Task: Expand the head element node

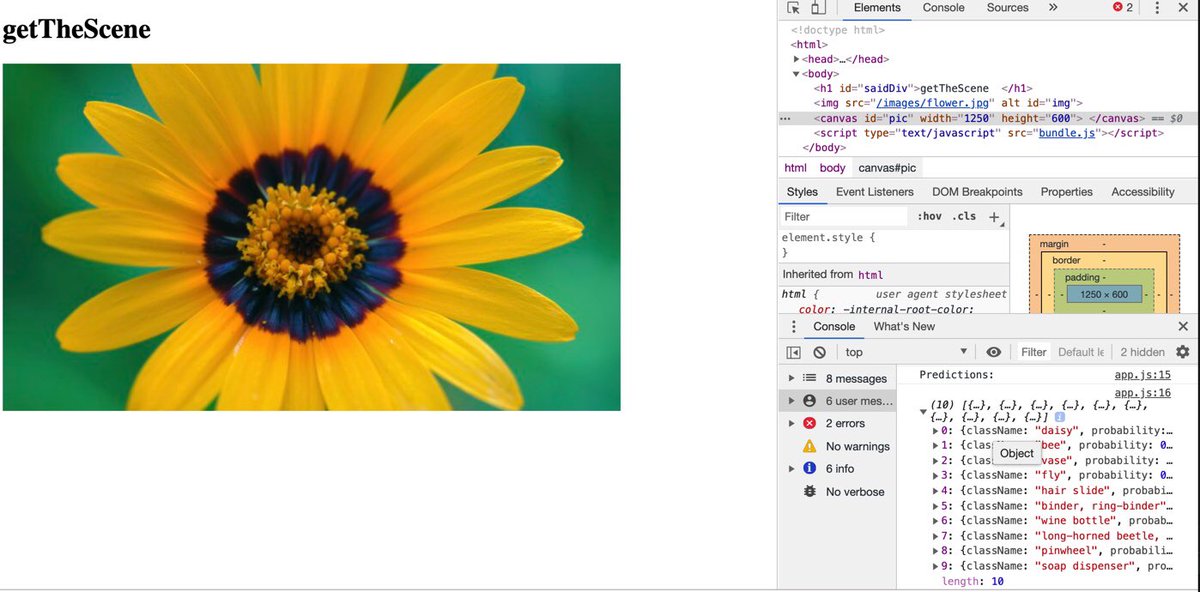Action: (x=796, y=59)
